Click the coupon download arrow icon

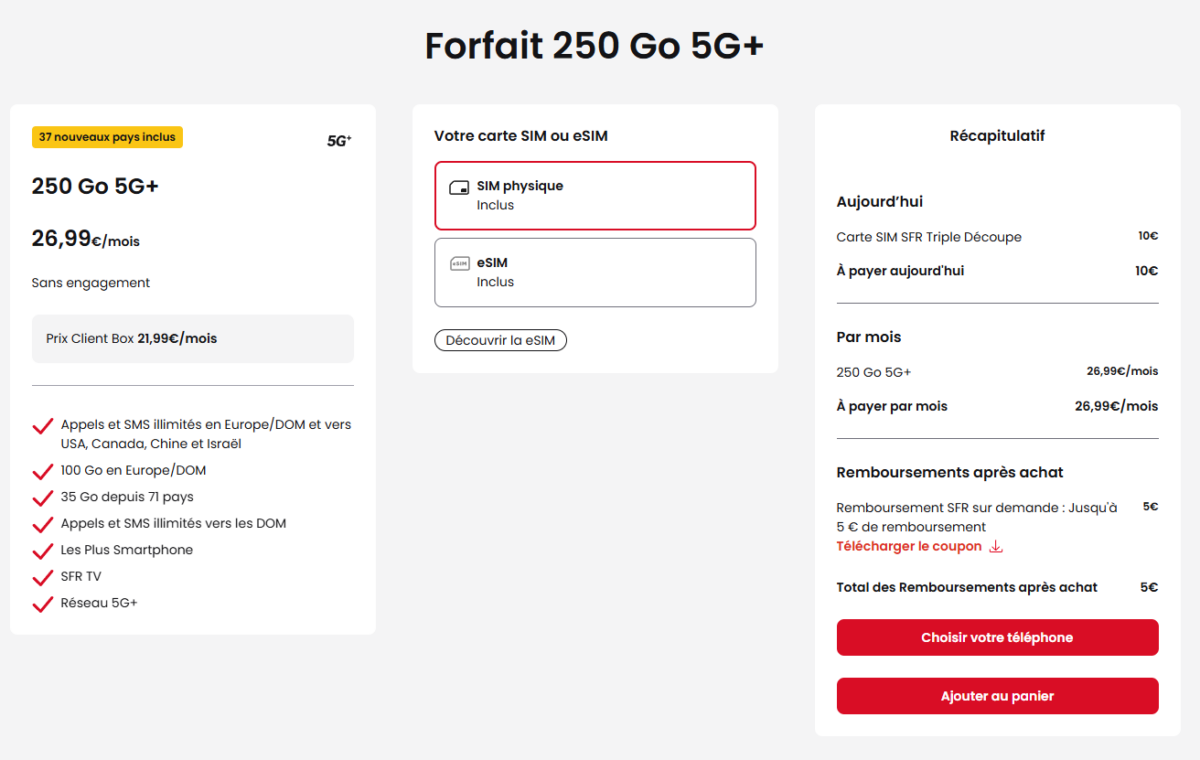(x=995, y=547)
